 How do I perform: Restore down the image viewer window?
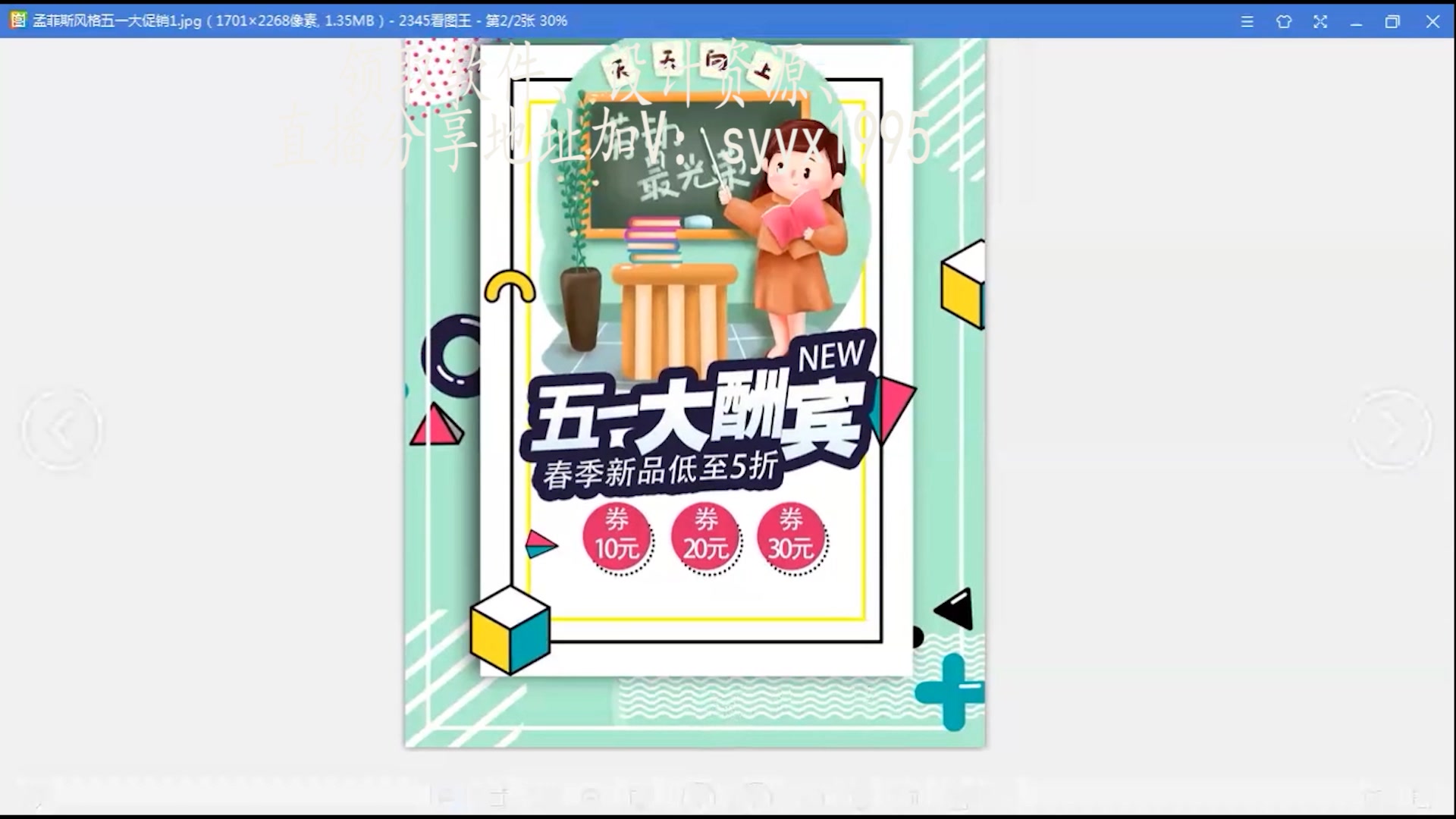coord(1392,21)
